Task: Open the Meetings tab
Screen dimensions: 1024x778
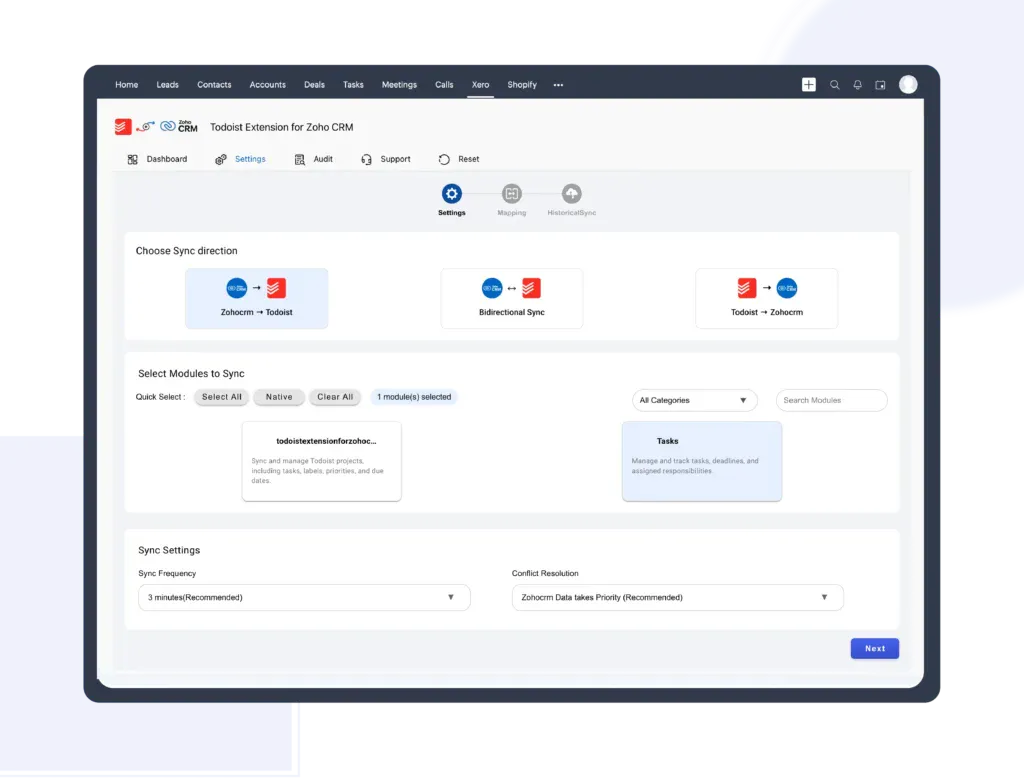Action: 399,85
